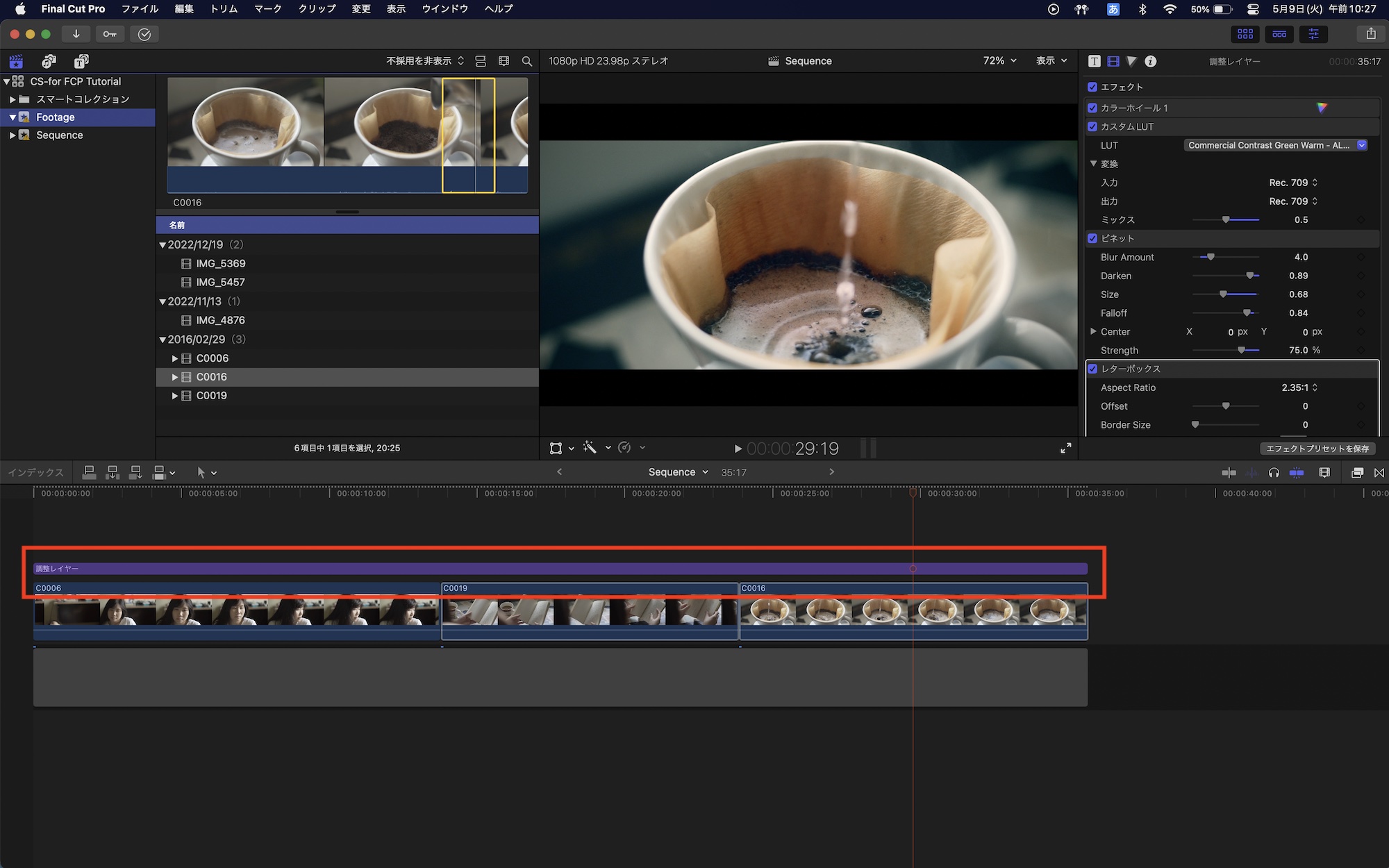
Task: Switch to the info inspector icon
Action: point(1151,61)
